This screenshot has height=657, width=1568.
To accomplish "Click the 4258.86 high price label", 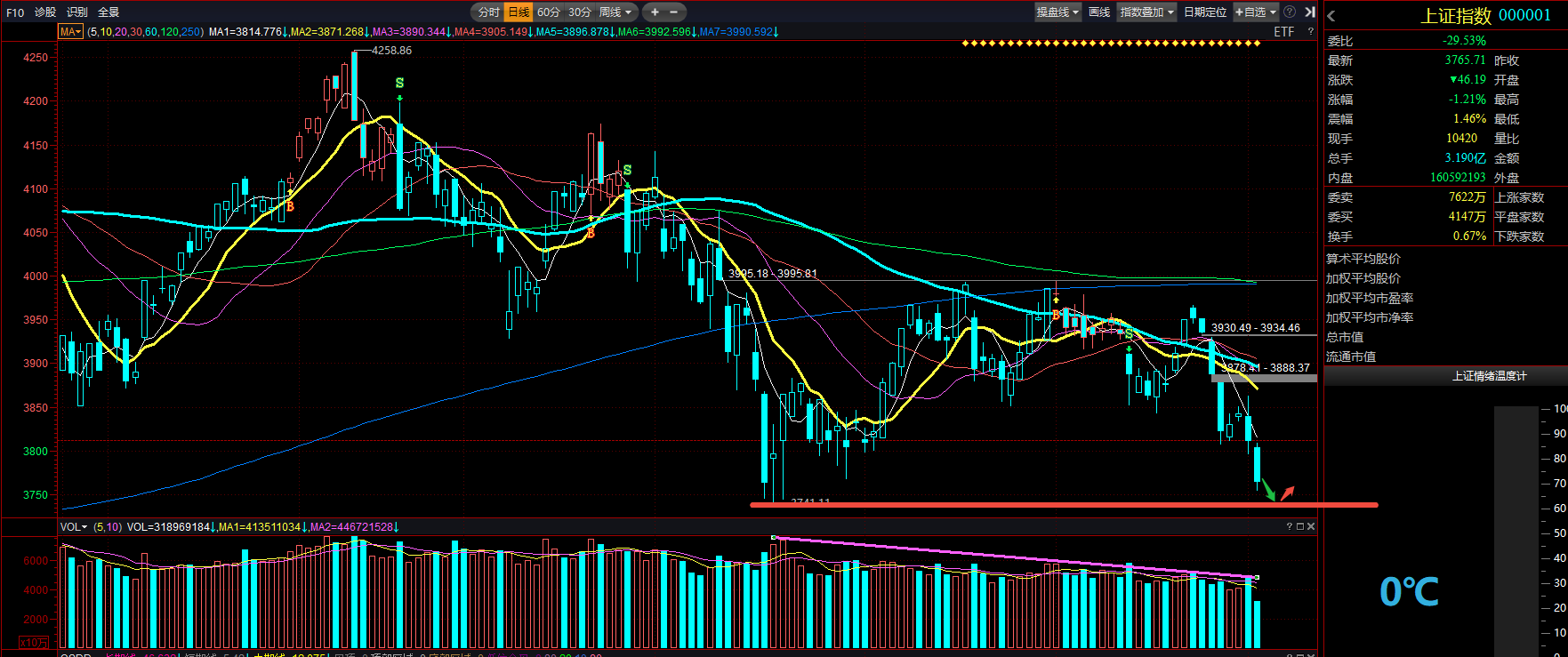I will point(391,51).
